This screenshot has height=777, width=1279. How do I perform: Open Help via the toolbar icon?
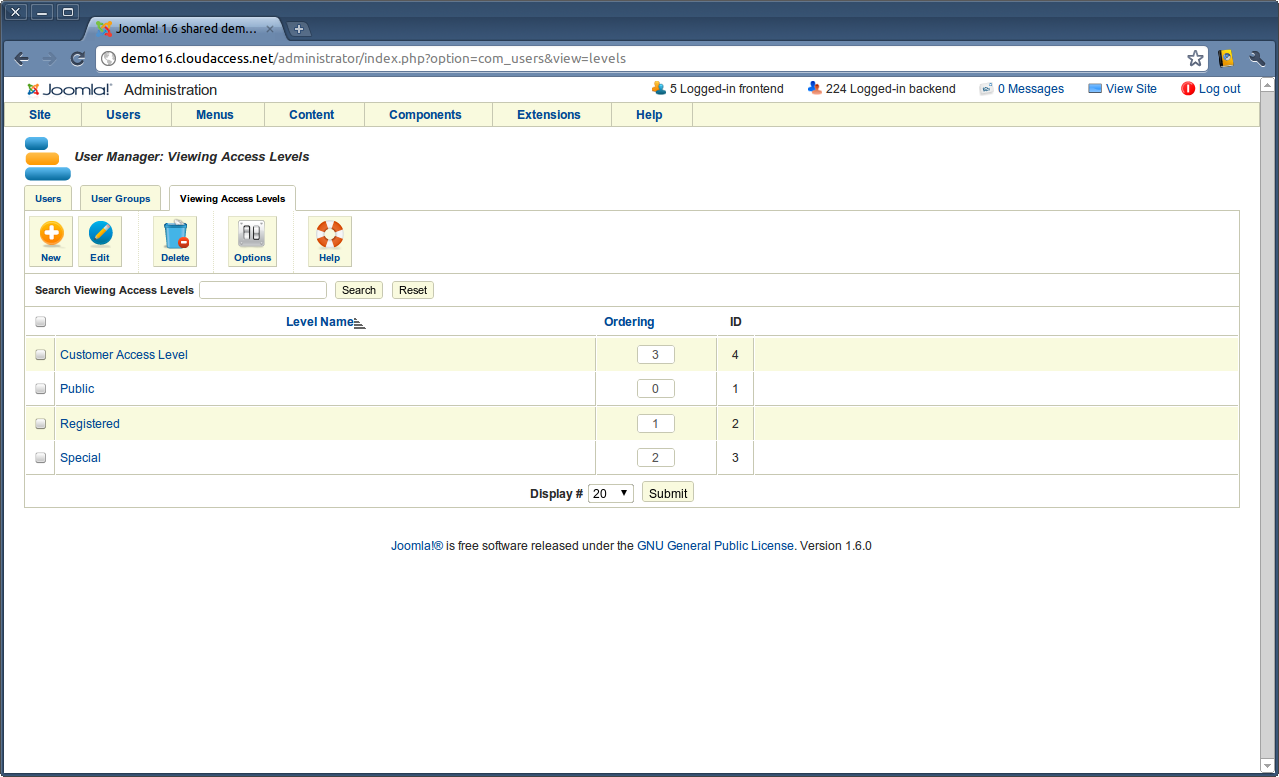coord(329,240)
